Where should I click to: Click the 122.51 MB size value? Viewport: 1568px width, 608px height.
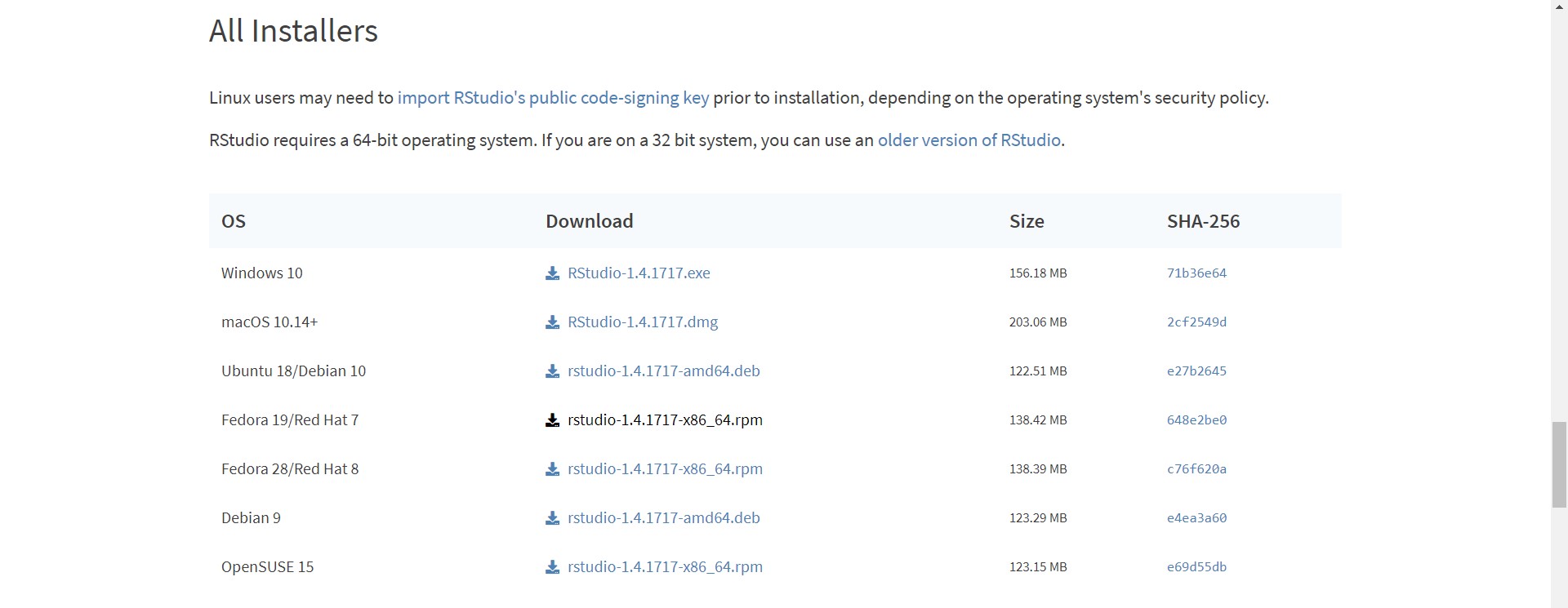click(x=1038, y=371)
